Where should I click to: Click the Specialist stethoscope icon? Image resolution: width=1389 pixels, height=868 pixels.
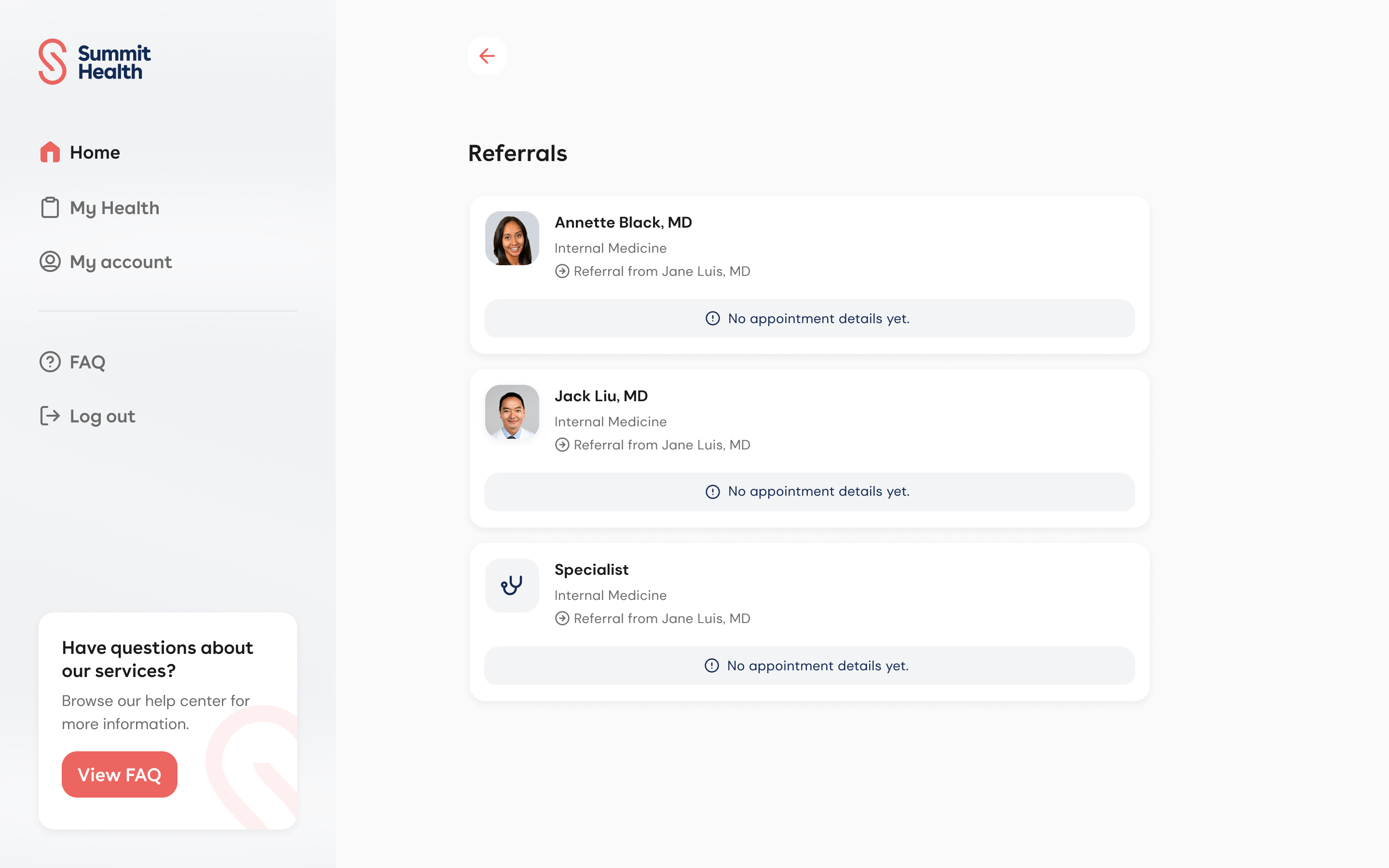point(512,585)
